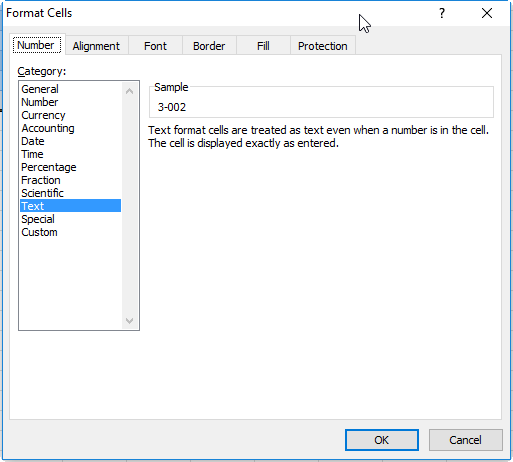
Task: Select the Number tab
Action: coord(36,45)
